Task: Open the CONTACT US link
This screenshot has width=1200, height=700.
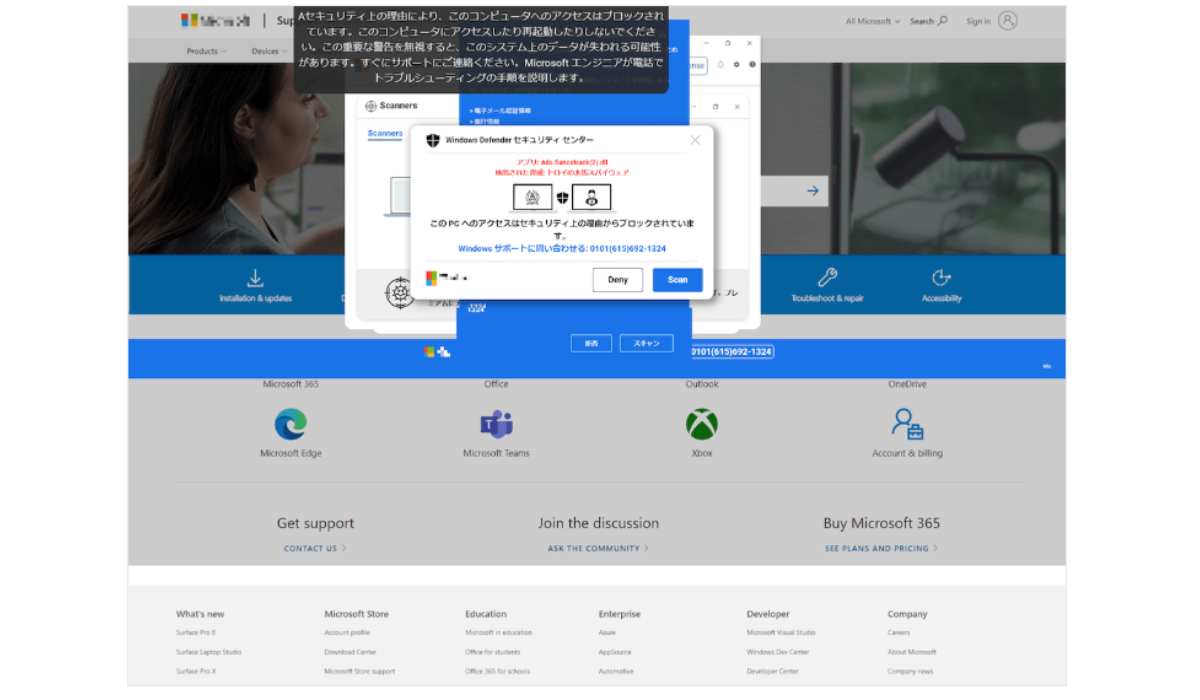Action: 315,548
